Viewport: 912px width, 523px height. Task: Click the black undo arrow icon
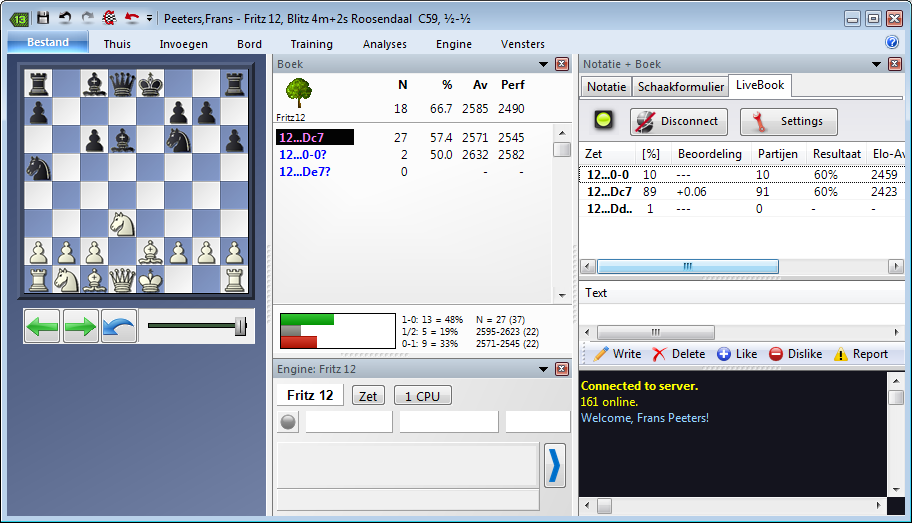pyautogui.click(x=65, y=18)
